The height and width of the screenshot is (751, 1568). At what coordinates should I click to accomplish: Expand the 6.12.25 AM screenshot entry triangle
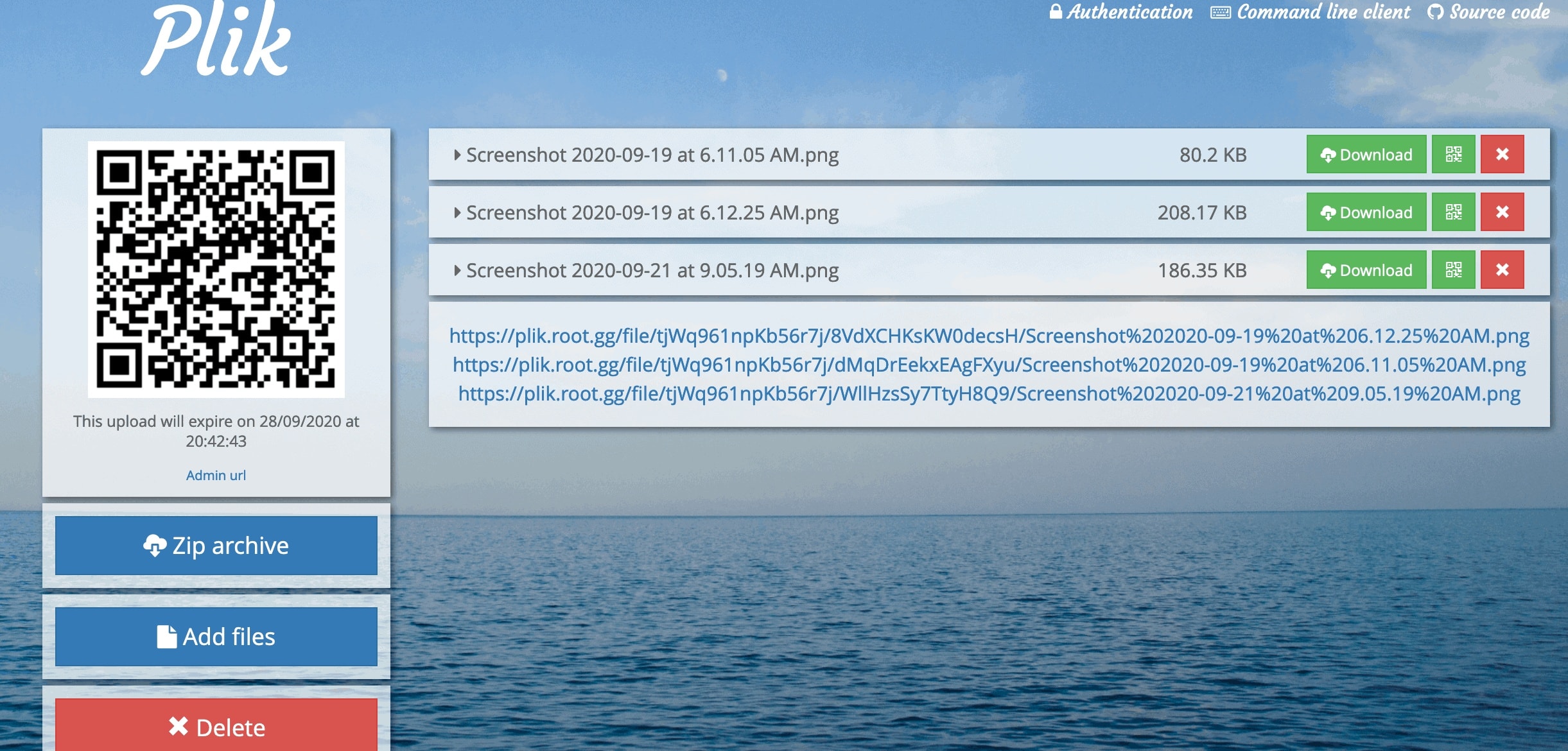457,212
